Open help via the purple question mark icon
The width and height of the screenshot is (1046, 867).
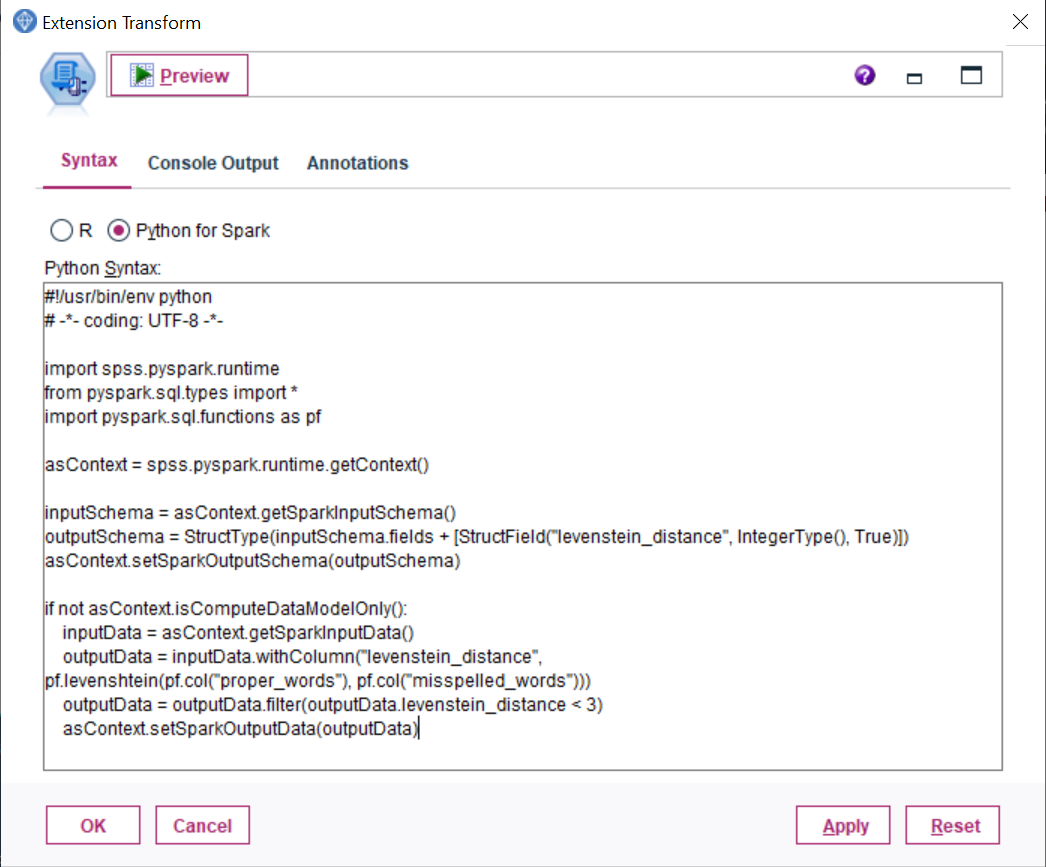click(865, 75)
